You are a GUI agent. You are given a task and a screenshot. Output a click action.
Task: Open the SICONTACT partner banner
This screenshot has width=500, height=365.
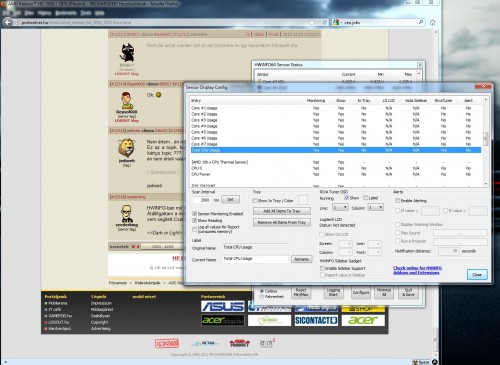coord(316,321)
